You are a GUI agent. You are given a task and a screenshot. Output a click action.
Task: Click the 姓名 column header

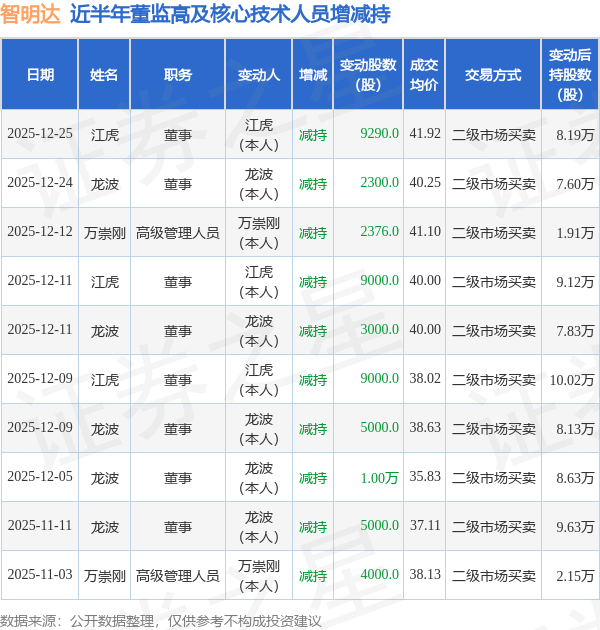[x=104, y=75]
